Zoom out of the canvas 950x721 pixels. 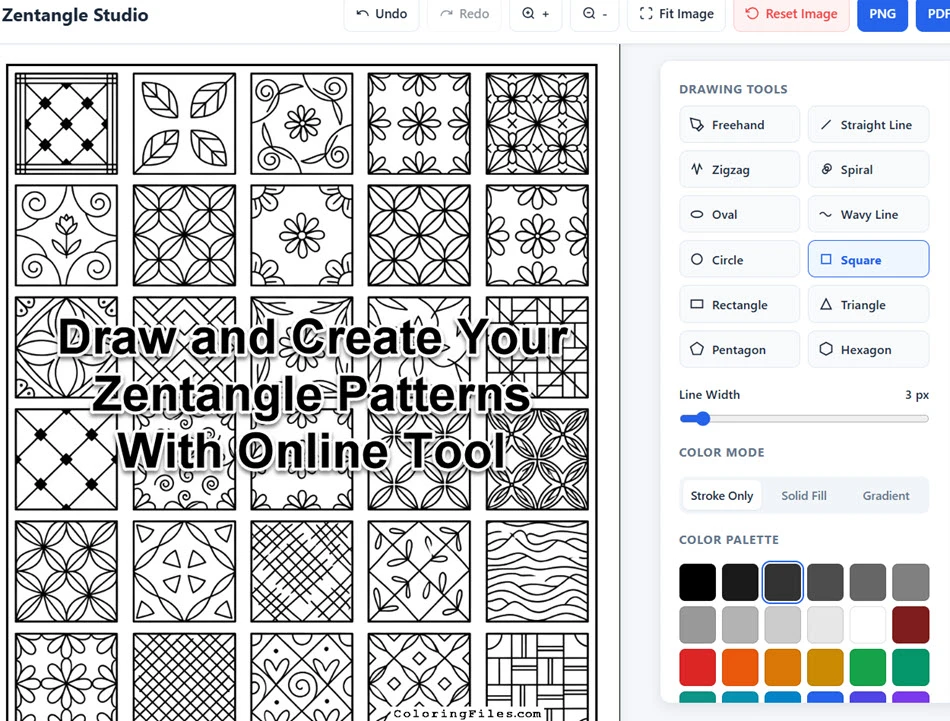[x=594, y=14]
